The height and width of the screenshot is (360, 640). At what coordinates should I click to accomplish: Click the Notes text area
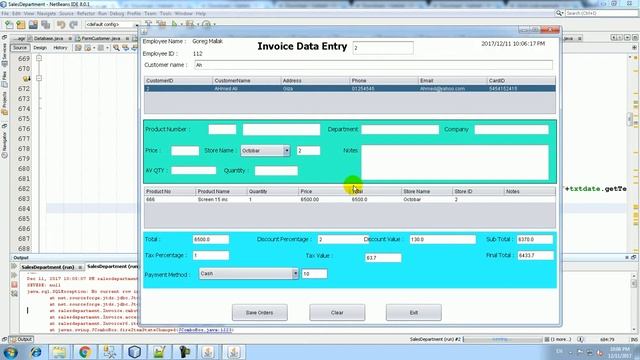[x=455, y=162]
